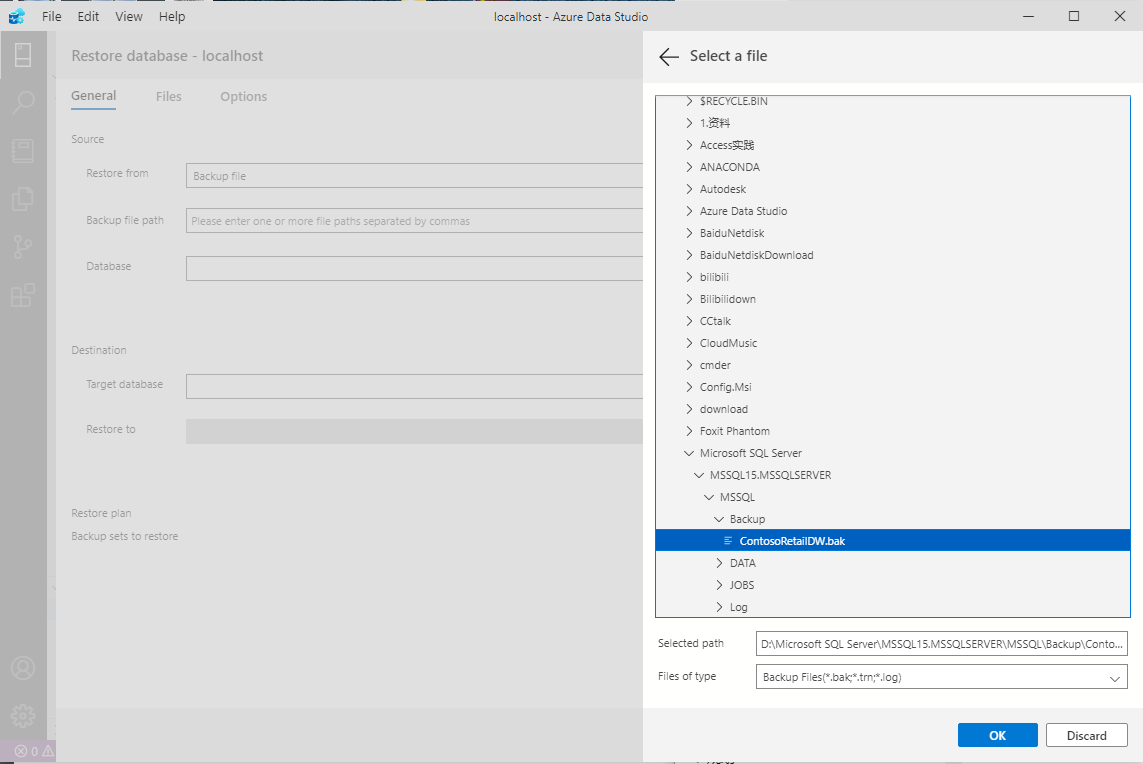Expand the BaiduNetdisk folder
The image size is (1143, 764).
[688, 232]
